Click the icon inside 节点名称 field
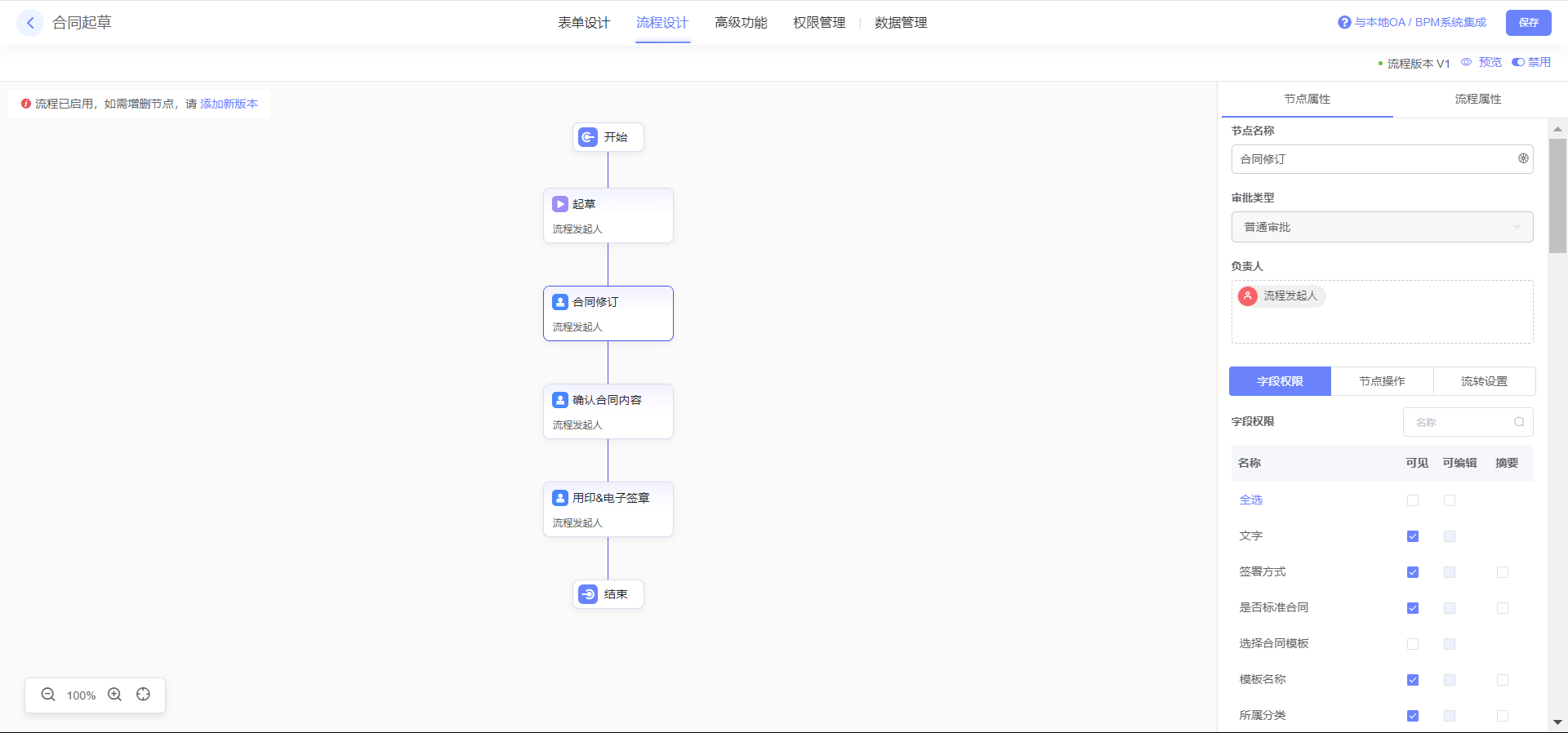Image resolution: width=1568 pixels, height=733 pixels. 1523,159
